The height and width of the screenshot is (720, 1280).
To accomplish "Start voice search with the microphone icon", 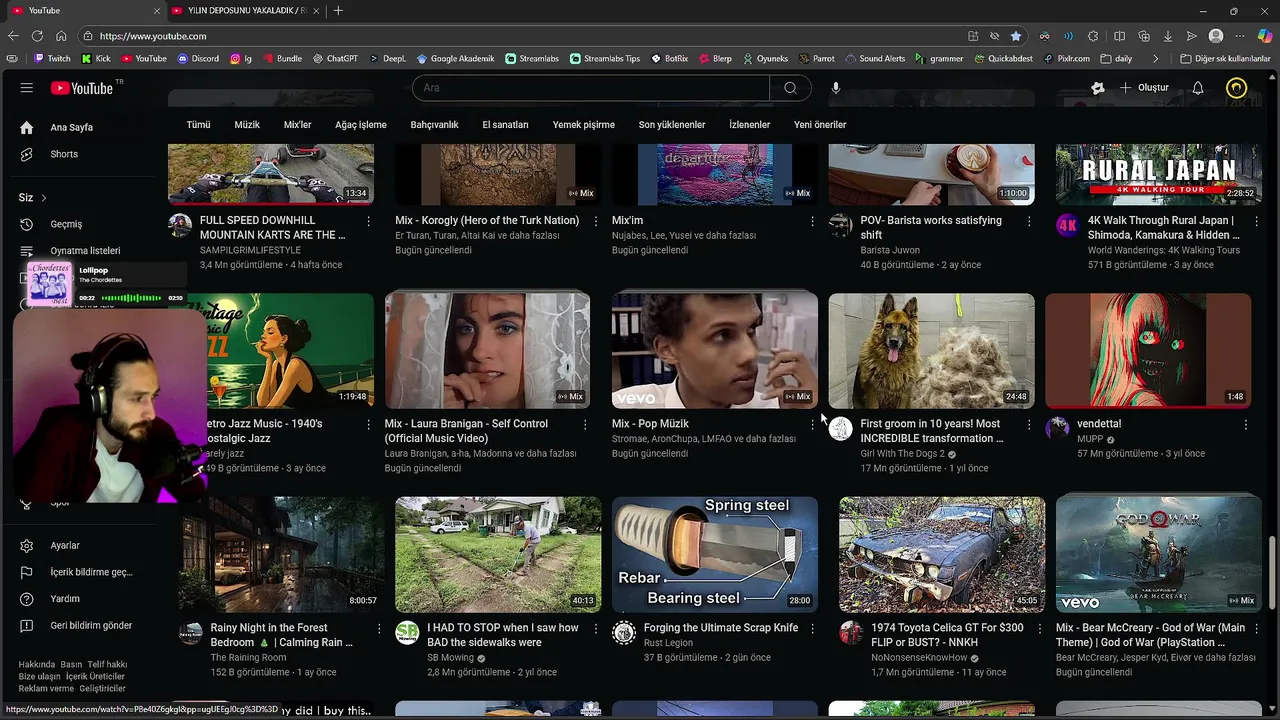I will click(x=836, y=88).
